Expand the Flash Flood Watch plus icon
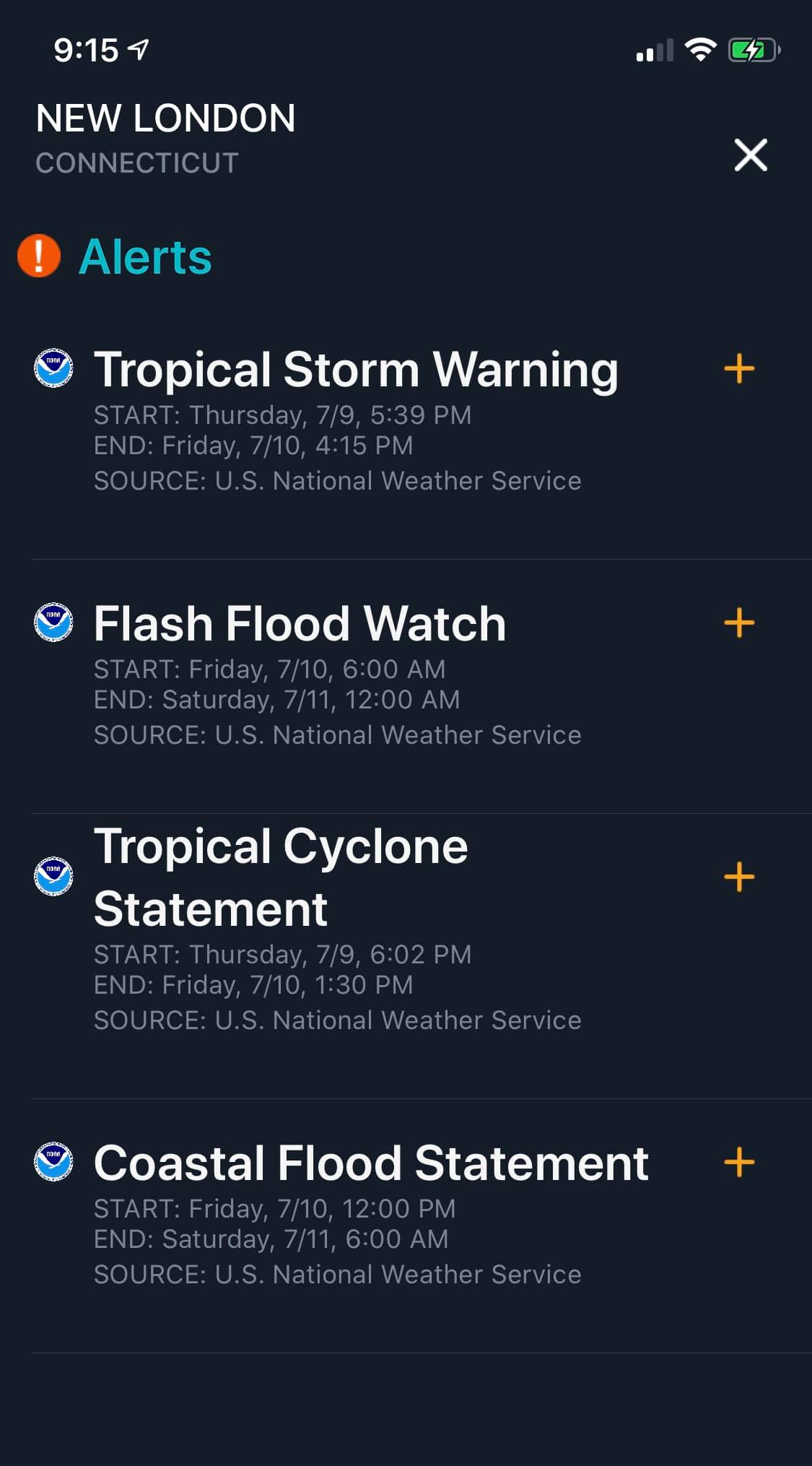The height and width of the screenshot is (1466, 812). [x=739, y=623]
